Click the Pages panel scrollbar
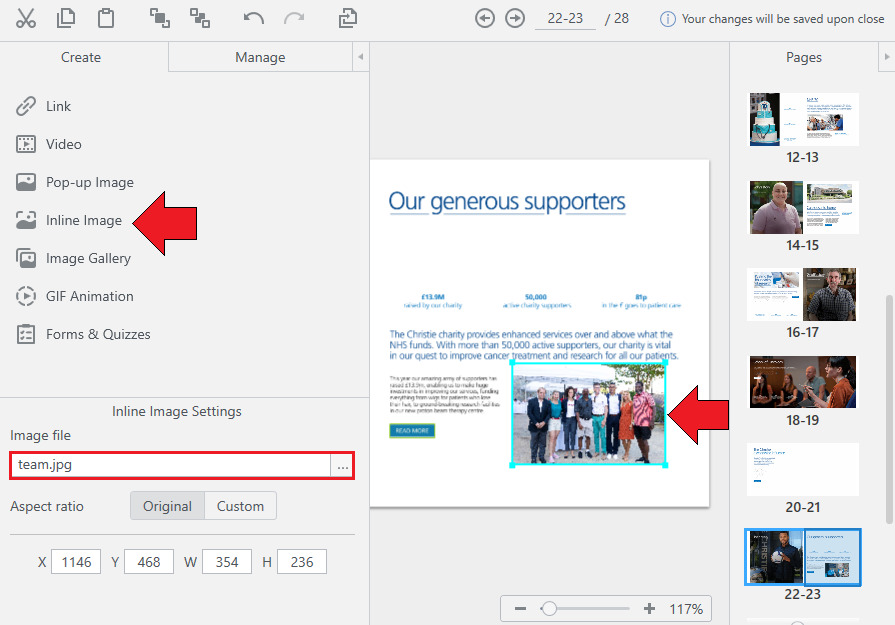The width and height of the screenshot is (895, 625). click(x=889, y=409)
